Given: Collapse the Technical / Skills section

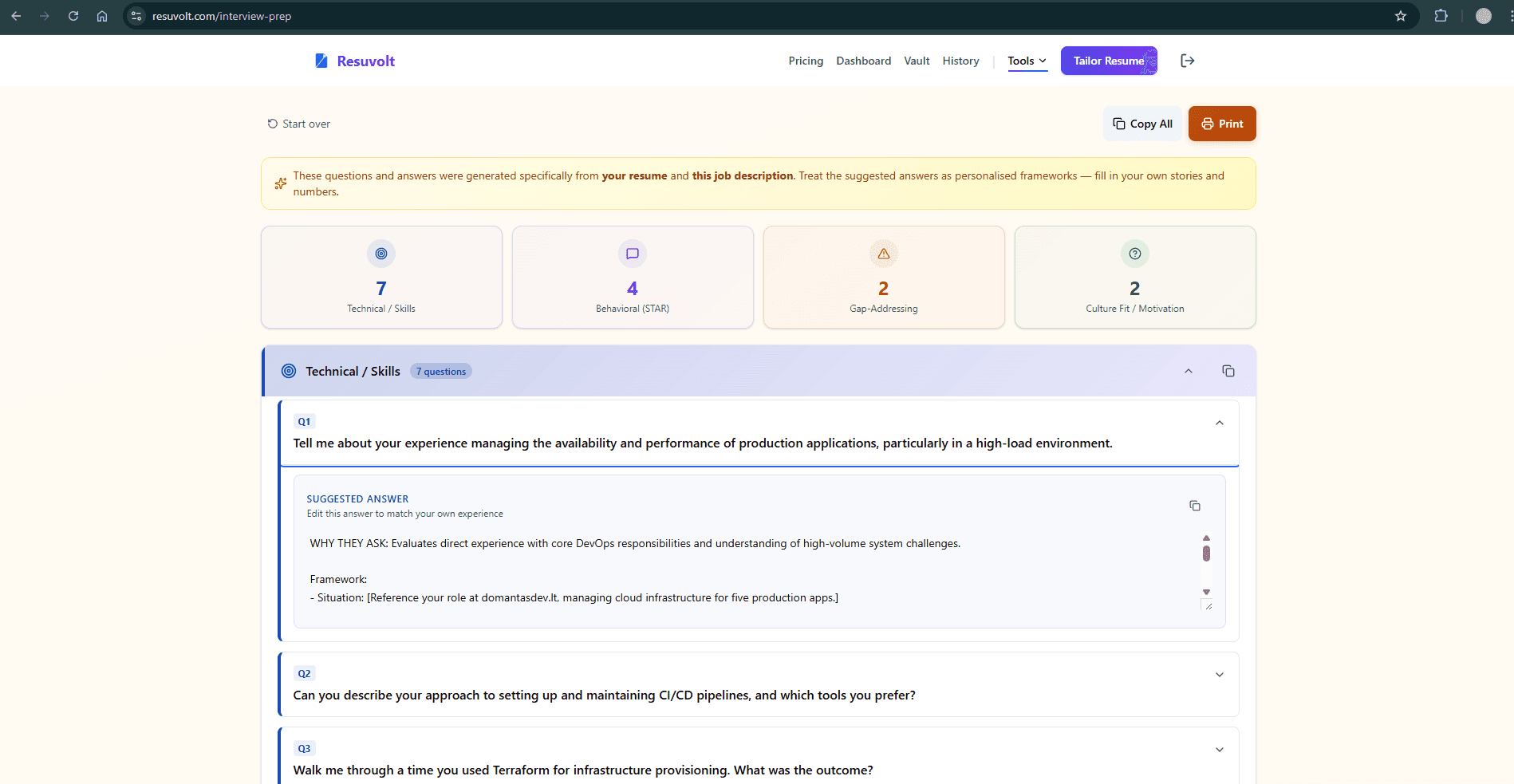Looking at the screenshot, I should 1188,371.
